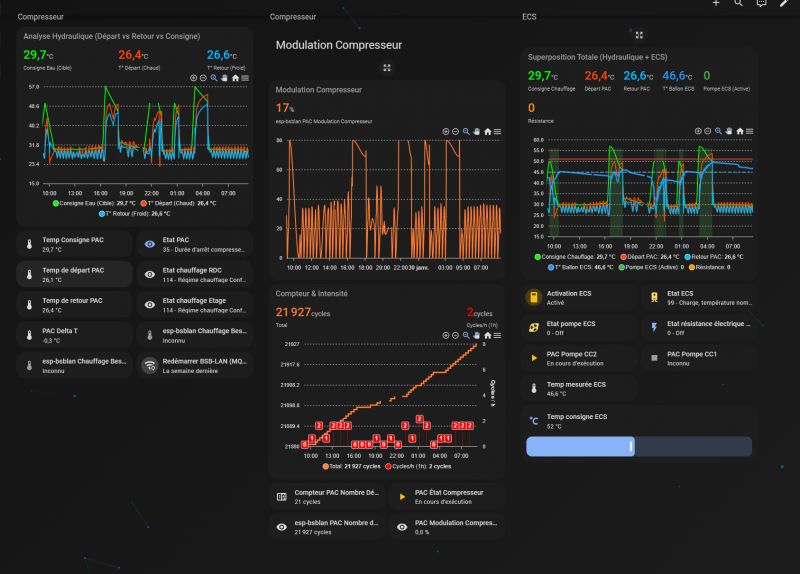Open the hamburger menu on Analyse Hydraulique chart
The height and width of the screenshot is (574, 800).
(246, 78)
